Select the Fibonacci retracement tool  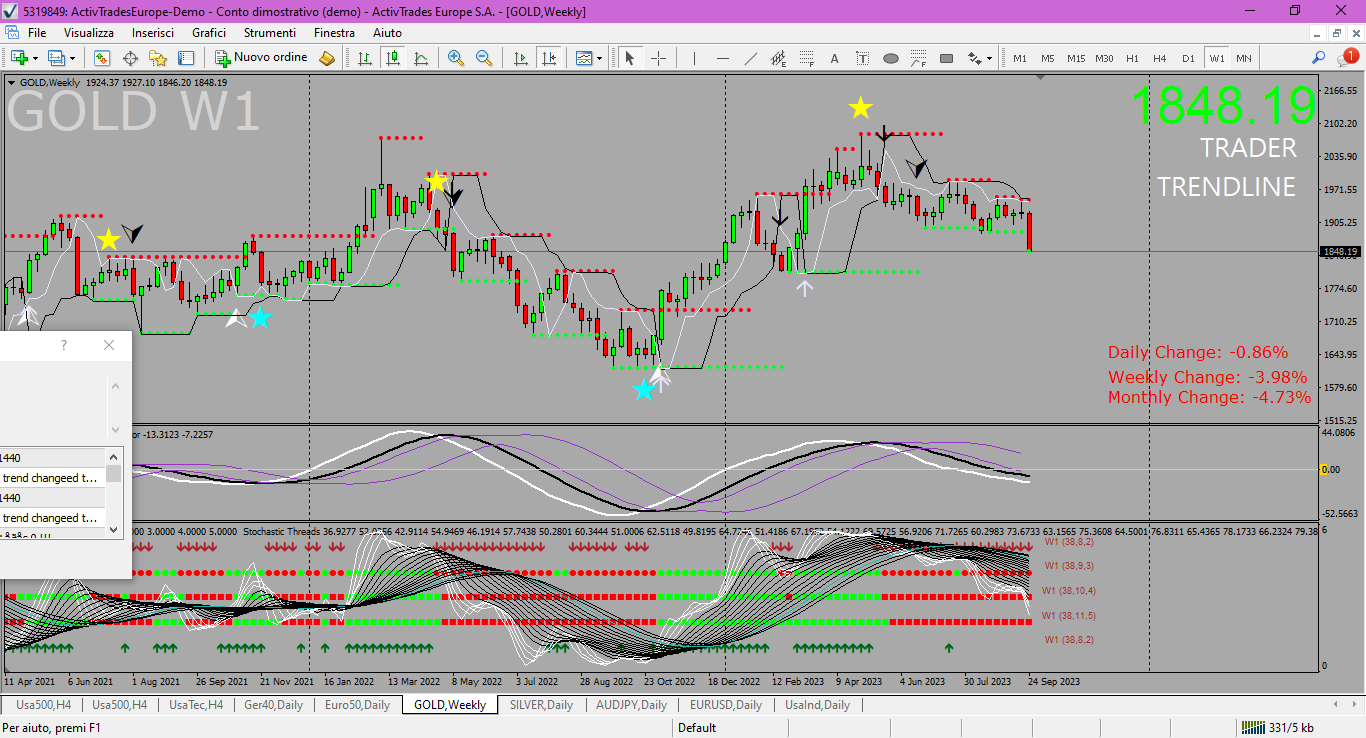click(x=807, y=58)
